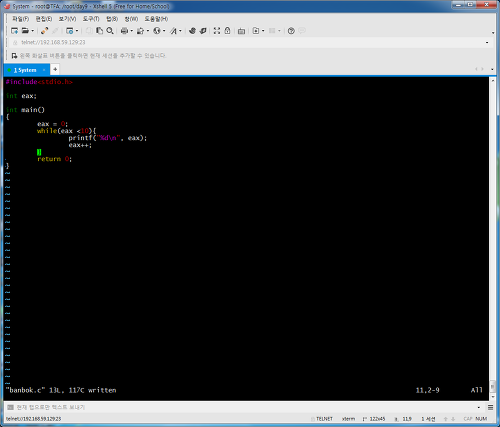The height and width of the screenshot is (427, 500).
Task: Click the status bar up arrow icon
Action: [445, 419]
